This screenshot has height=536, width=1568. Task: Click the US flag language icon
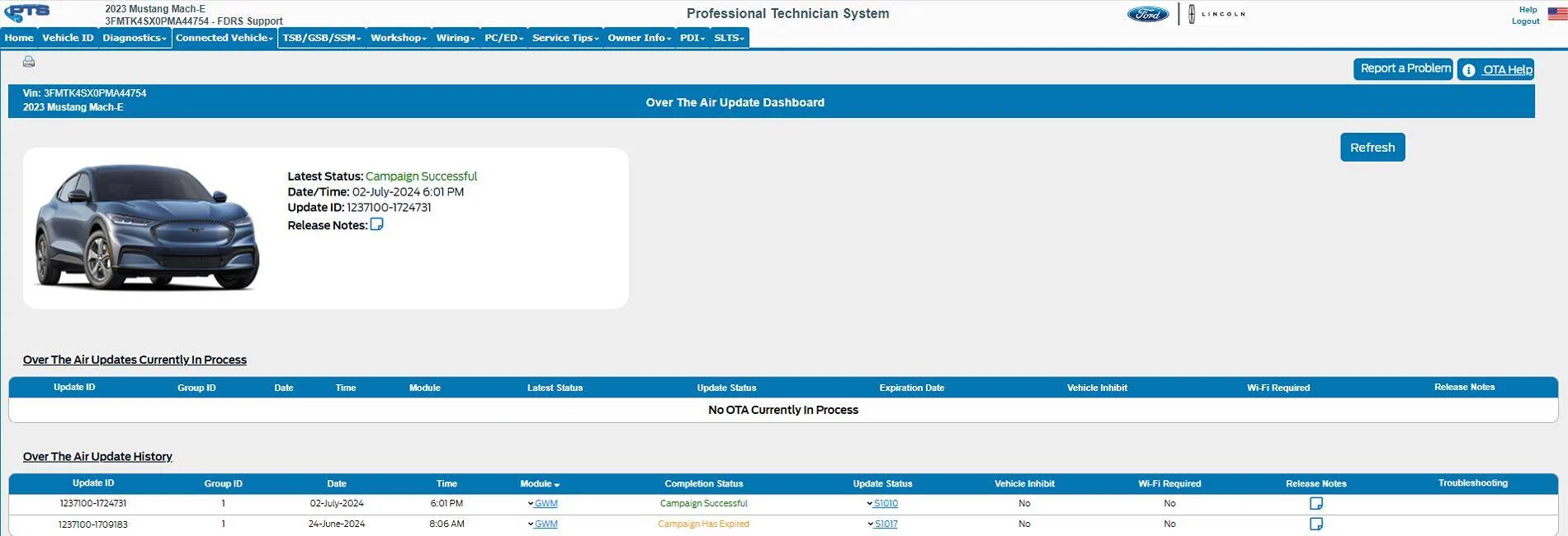1557,14
